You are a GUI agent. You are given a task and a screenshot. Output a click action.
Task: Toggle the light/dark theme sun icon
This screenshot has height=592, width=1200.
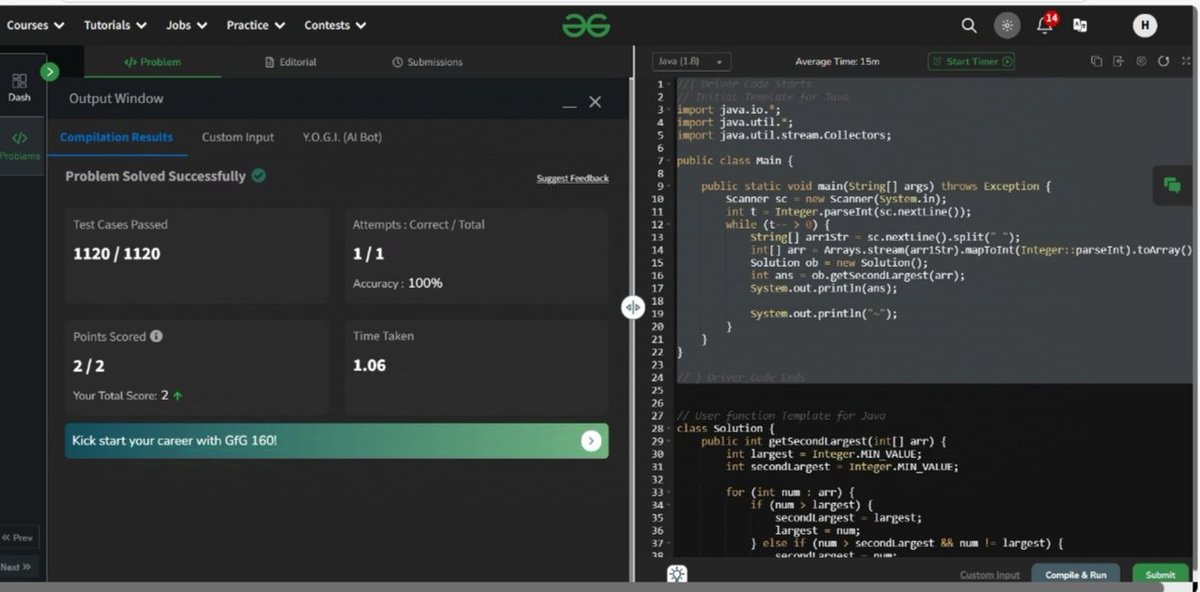(x=1007, y=25)
